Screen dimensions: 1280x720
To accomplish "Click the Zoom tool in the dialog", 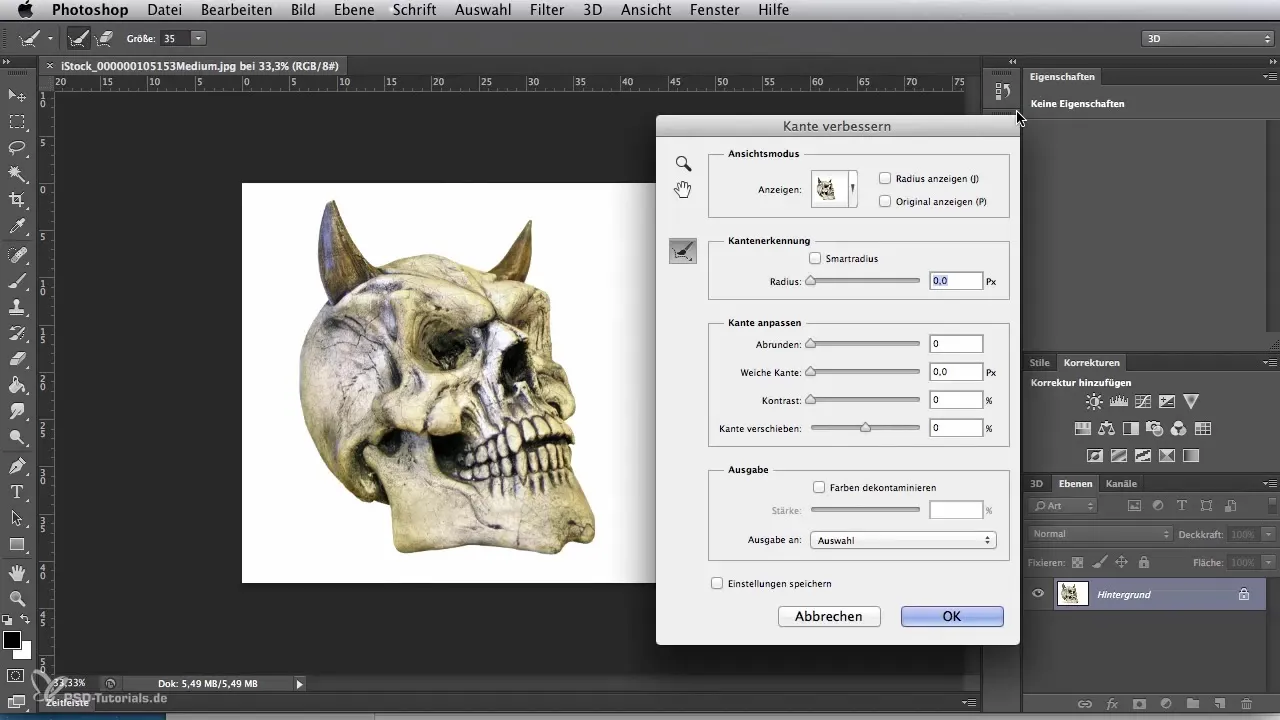I will 683,164.
